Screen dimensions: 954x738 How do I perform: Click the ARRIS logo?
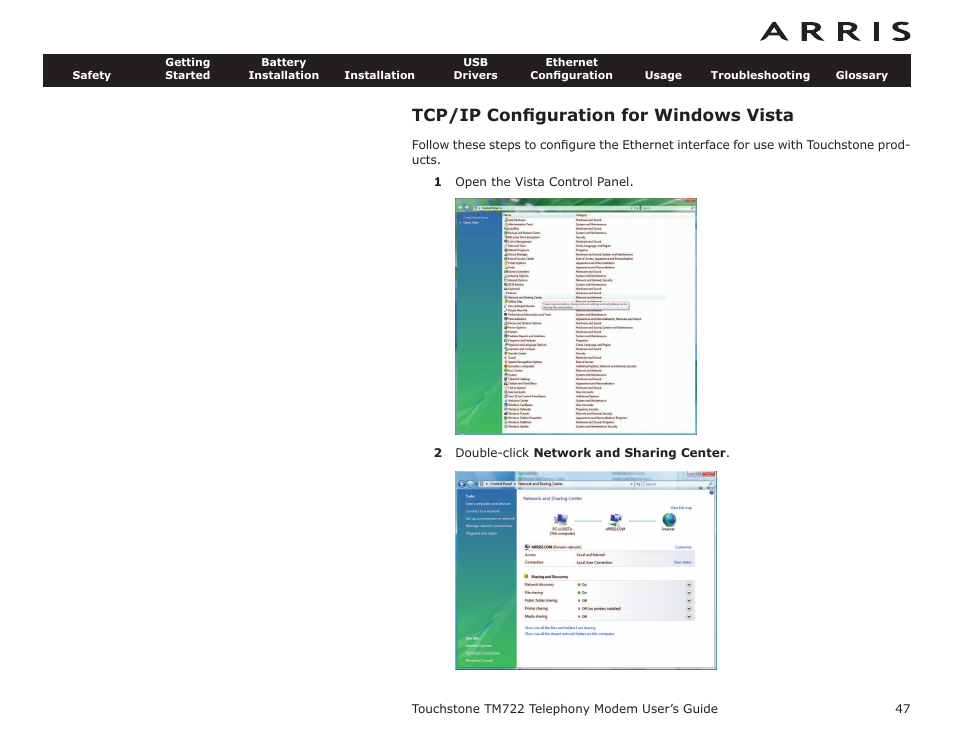pyautogui.click(x=835, y=32)
